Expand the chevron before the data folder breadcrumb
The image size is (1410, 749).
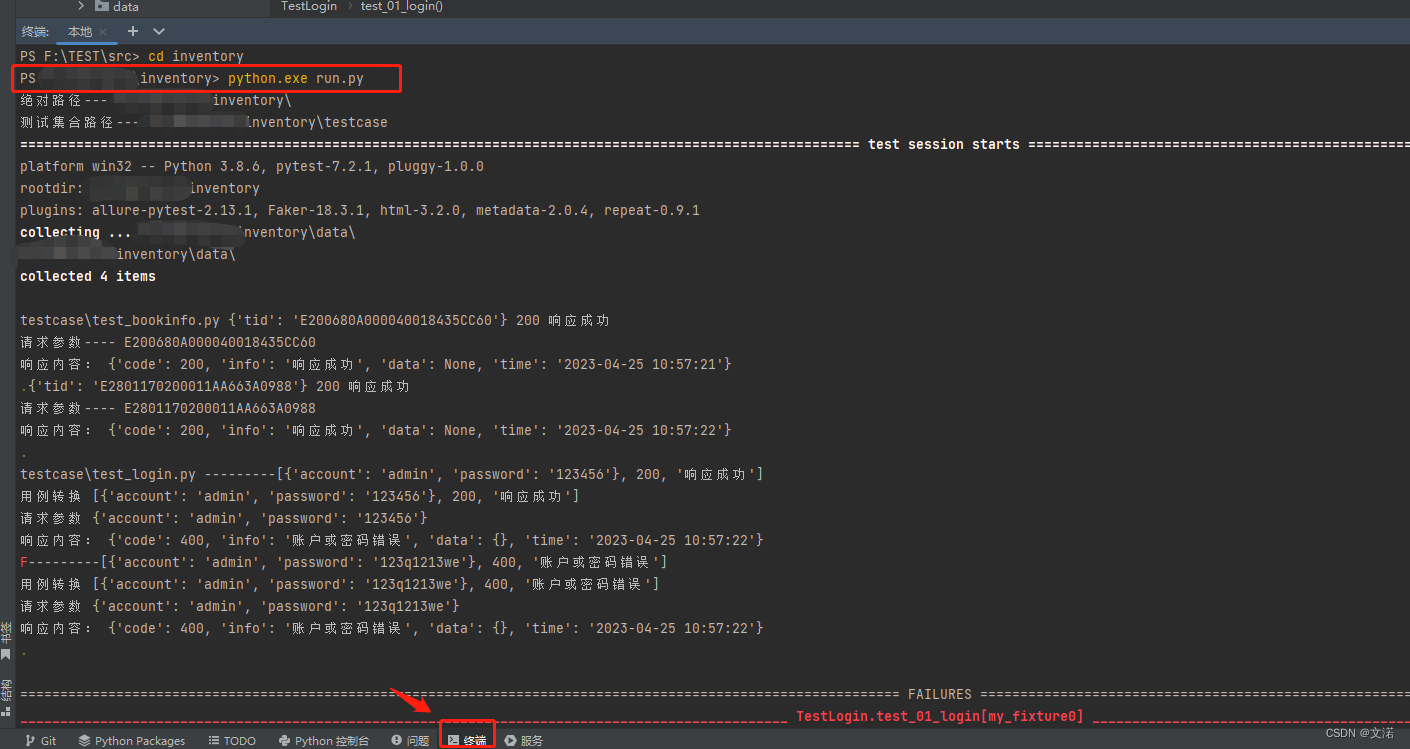point(81,6)
